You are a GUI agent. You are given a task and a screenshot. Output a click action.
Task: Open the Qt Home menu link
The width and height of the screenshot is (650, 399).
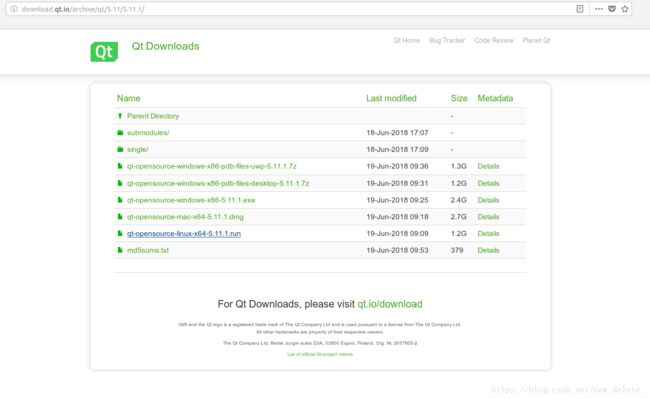[x=407, y=40]
